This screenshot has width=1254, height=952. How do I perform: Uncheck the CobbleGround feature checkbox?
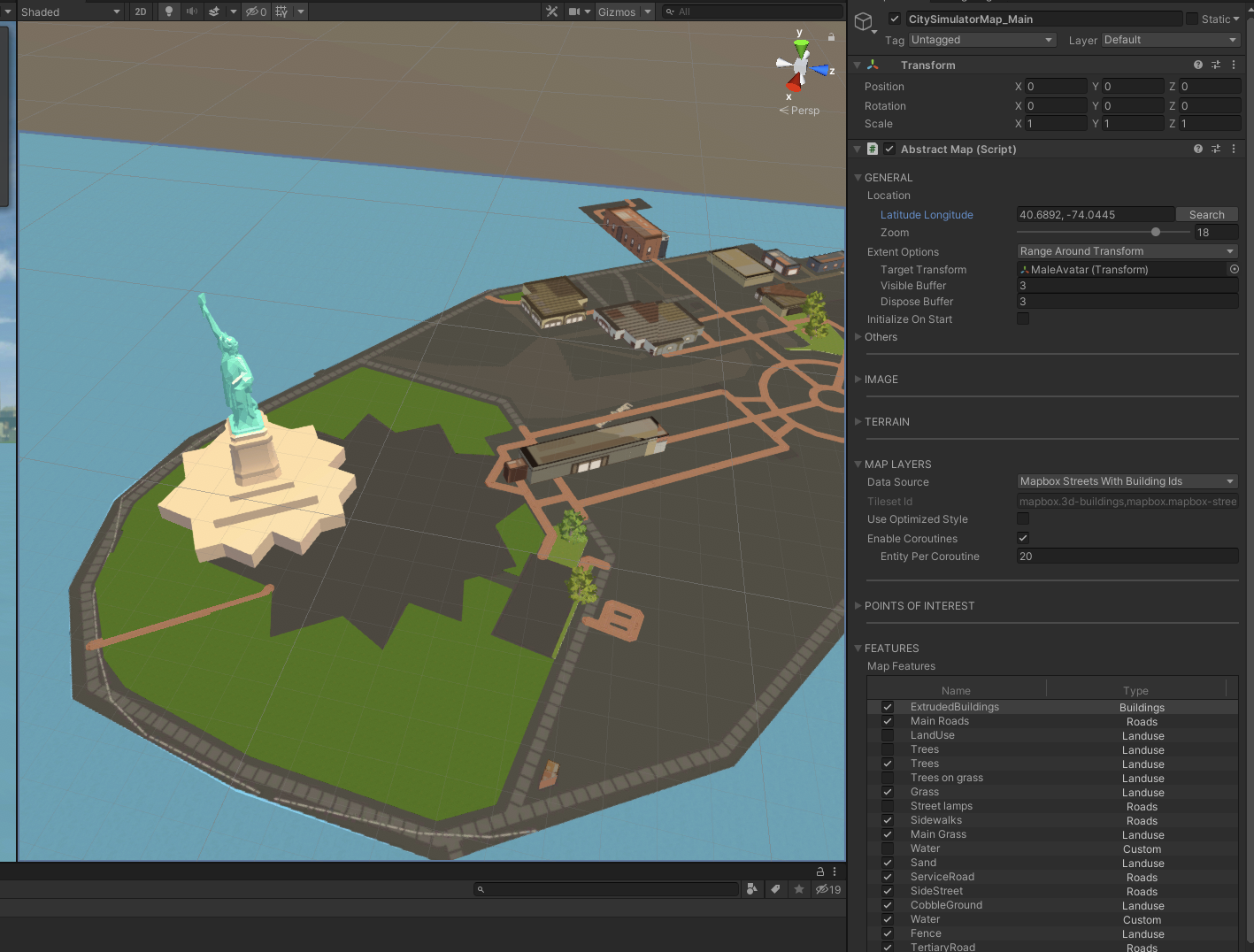(x=888, y=905)
